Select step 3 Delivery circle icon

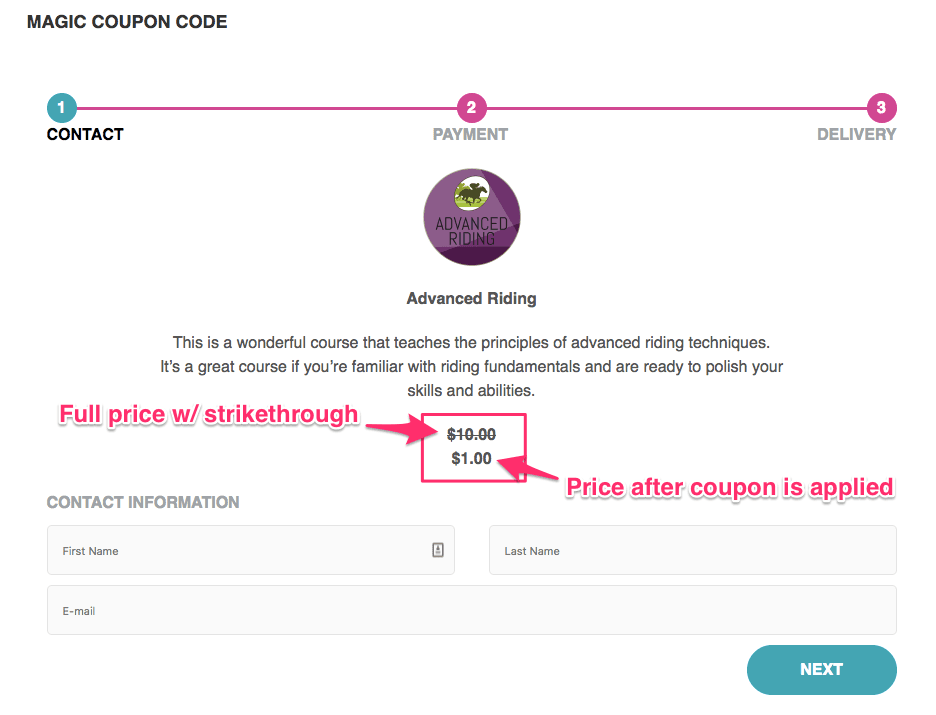[x=882, y=108]
